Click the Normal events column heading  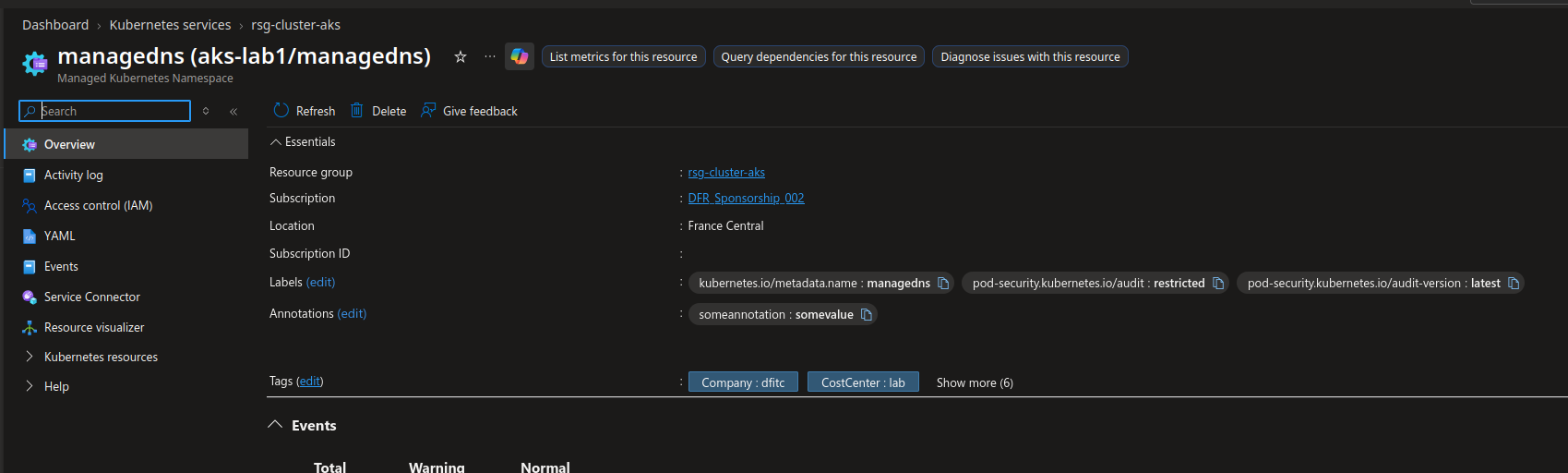[x=545, y=467]
